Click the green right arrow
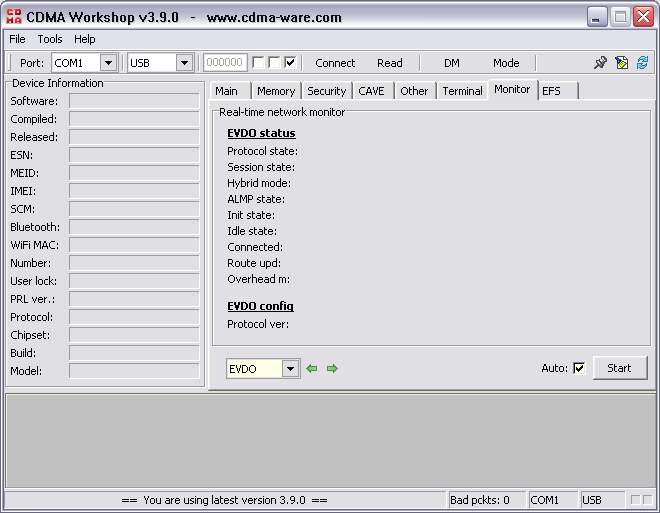The width and height of the screenshot is (660, 513). [x=332, y=369]
